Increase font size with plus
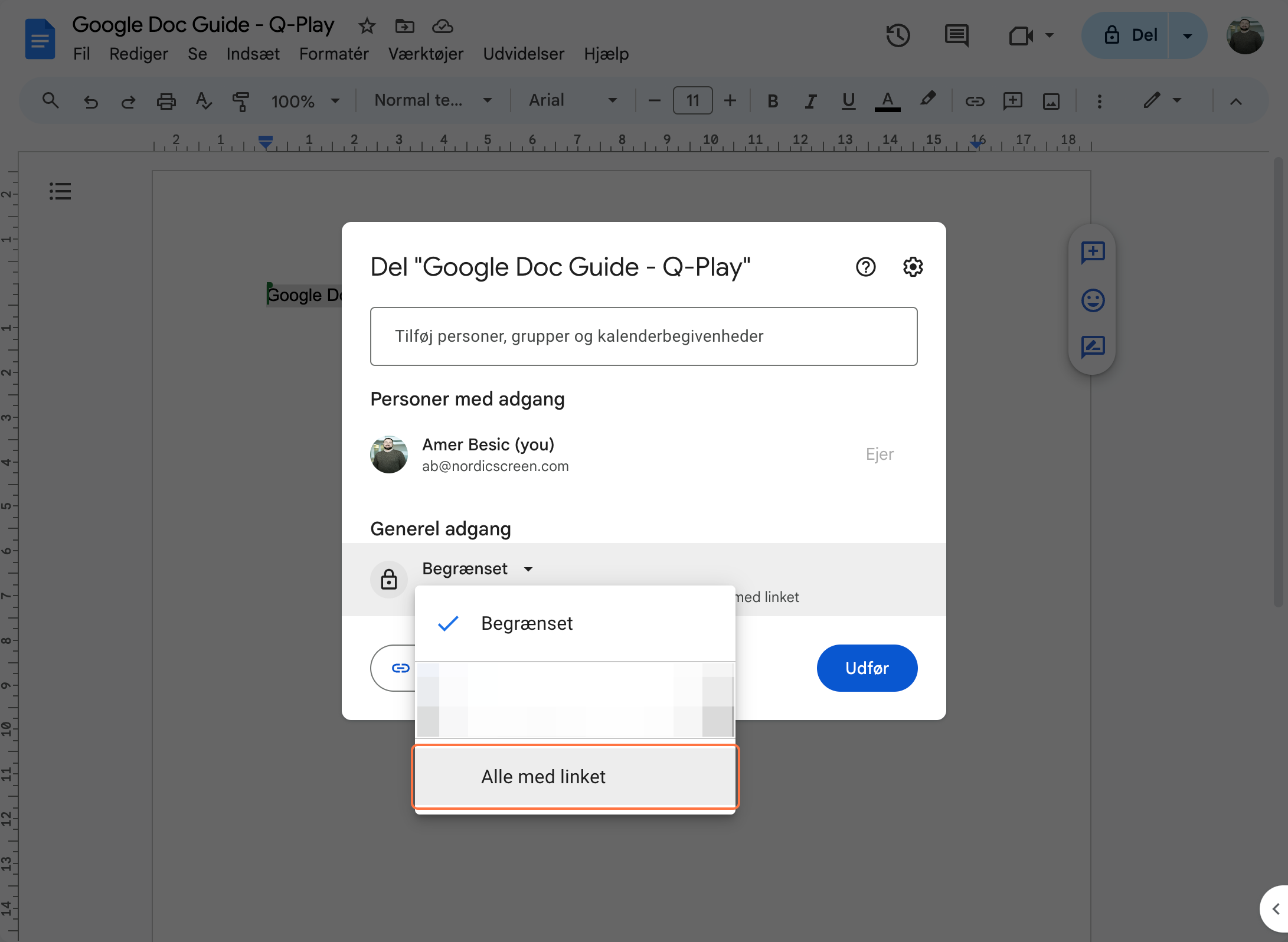The image size is (1288, 942). point(730,101)
